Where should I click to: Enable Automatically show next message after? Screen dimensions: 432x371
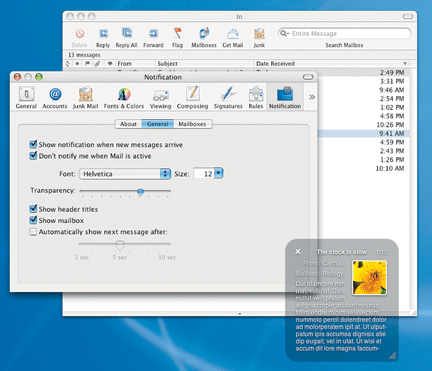point(33,232)
